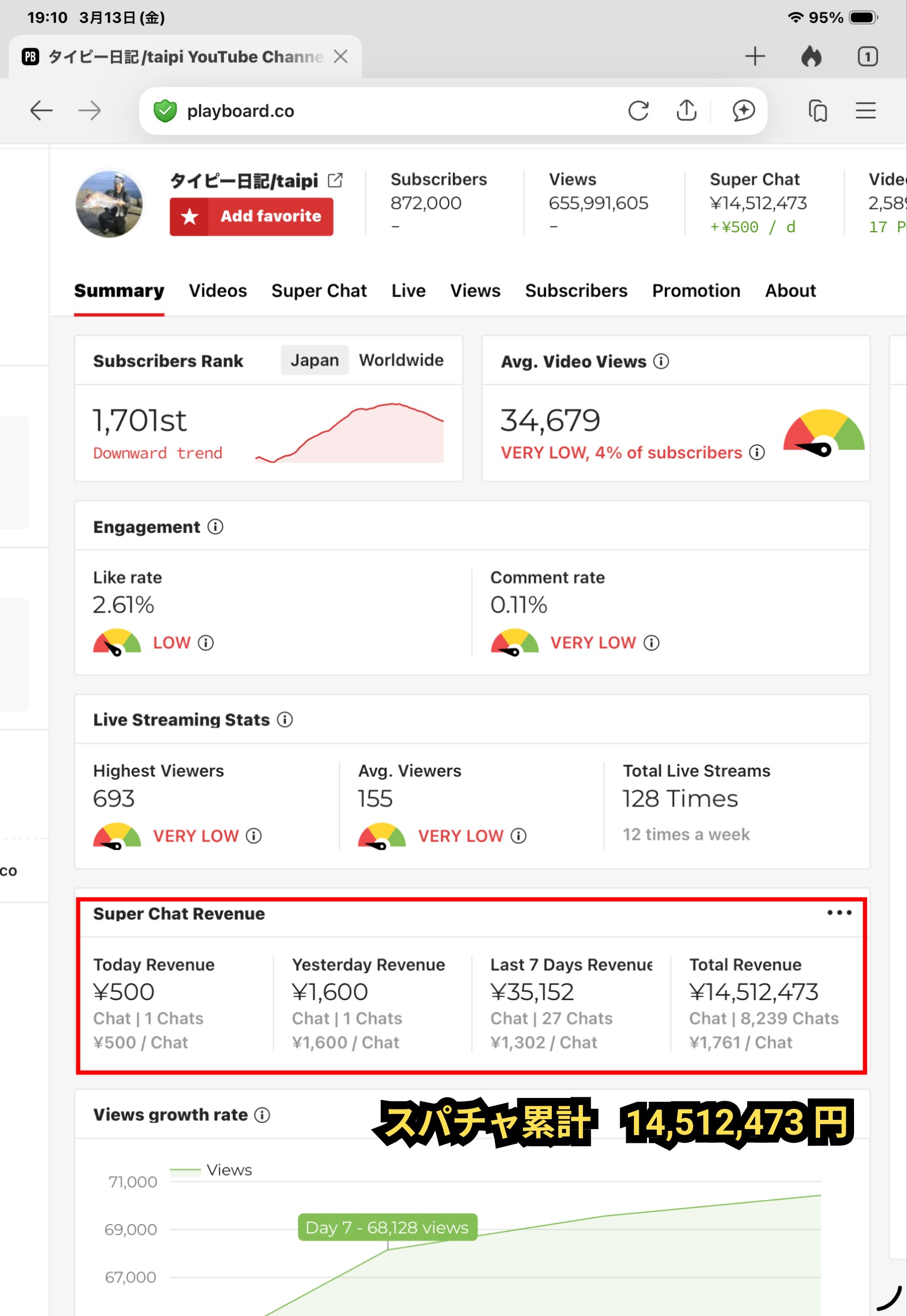Open a new browser tab with plus icon
The height and width of the screenshot is (1316, 907).
pos(755,56)
